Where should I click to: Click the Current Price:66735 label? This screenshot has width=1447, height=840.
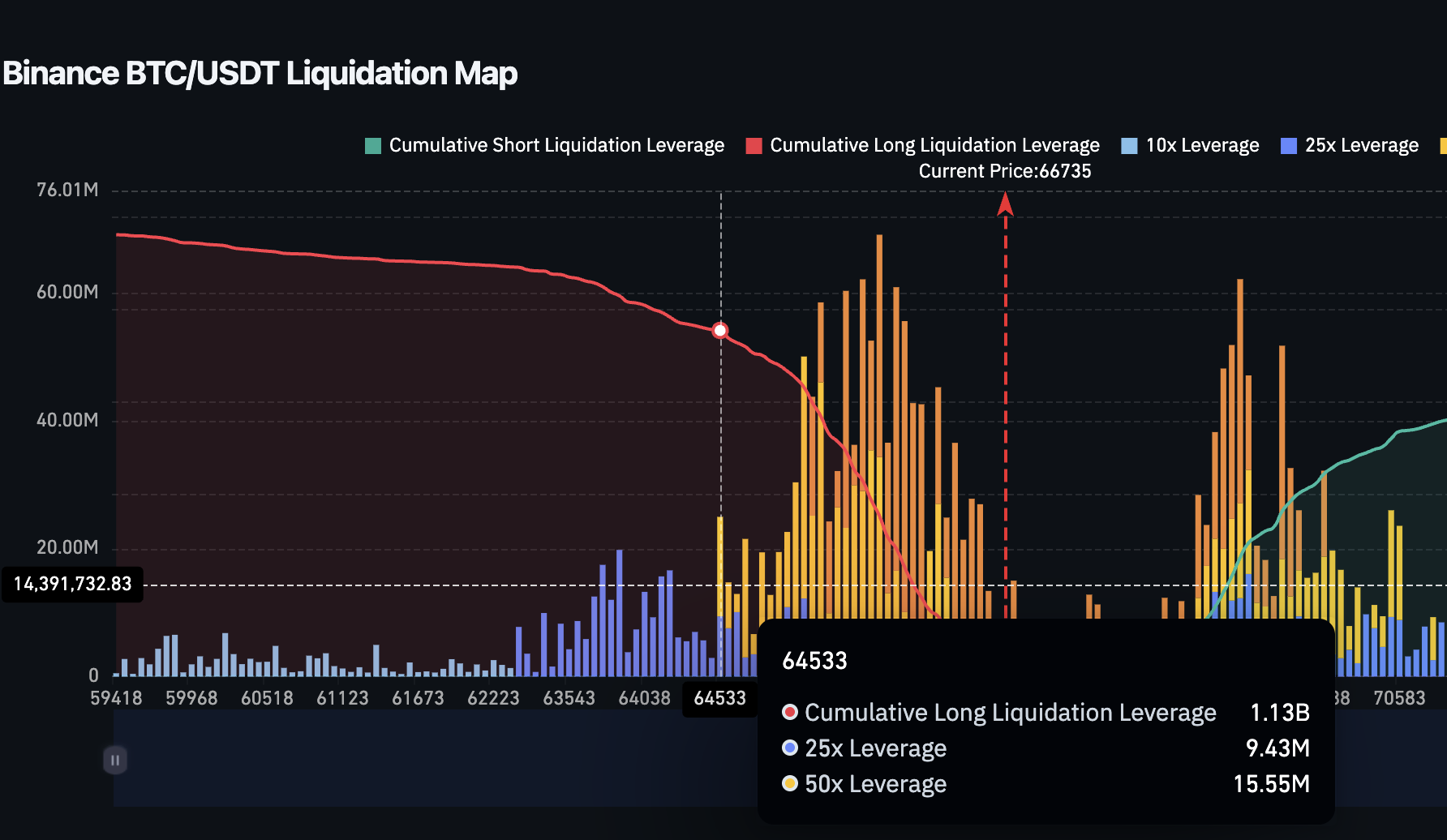pos(1006,171)
